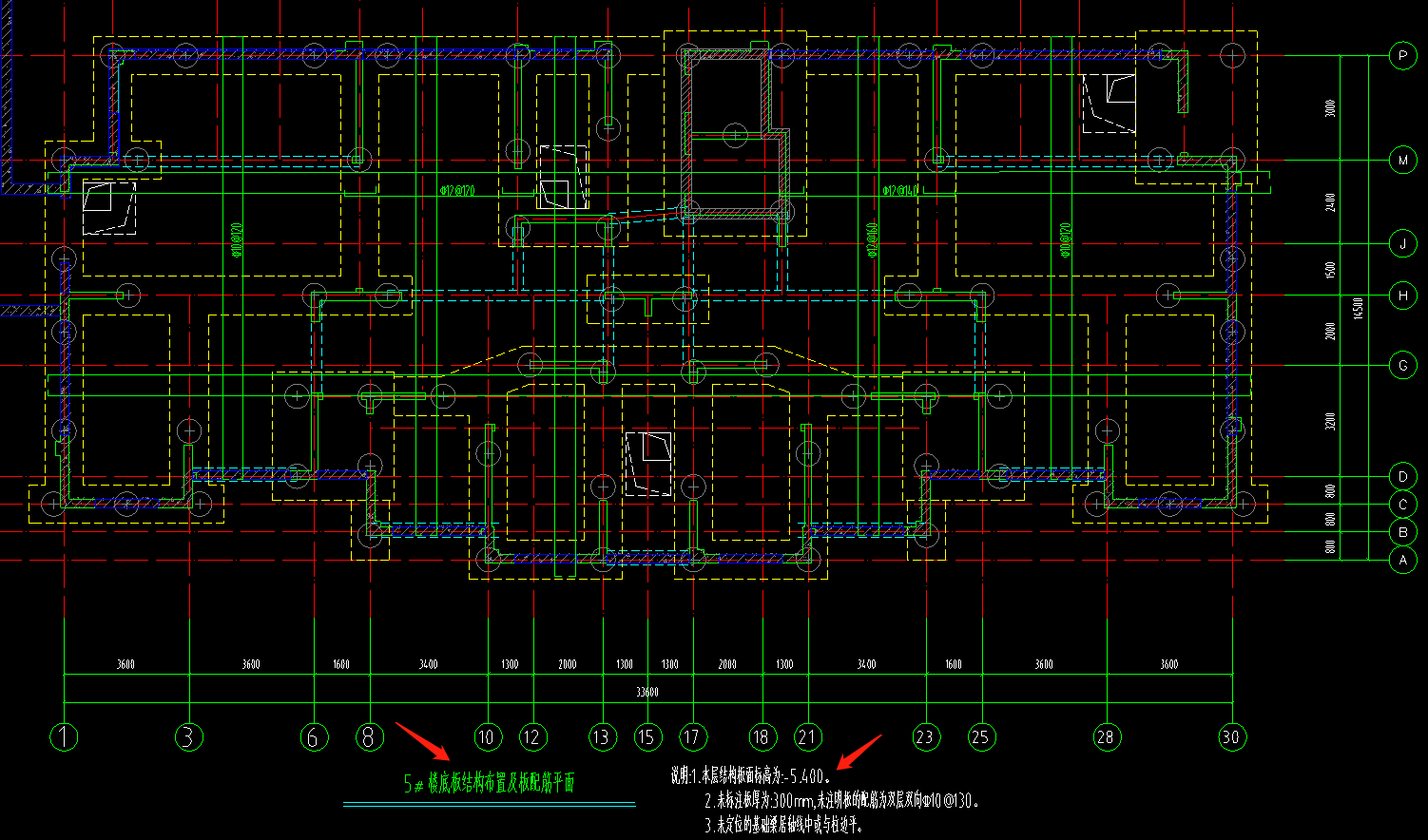
Task: Select axis bubble C on right
Action: [x=1403, y=505]
